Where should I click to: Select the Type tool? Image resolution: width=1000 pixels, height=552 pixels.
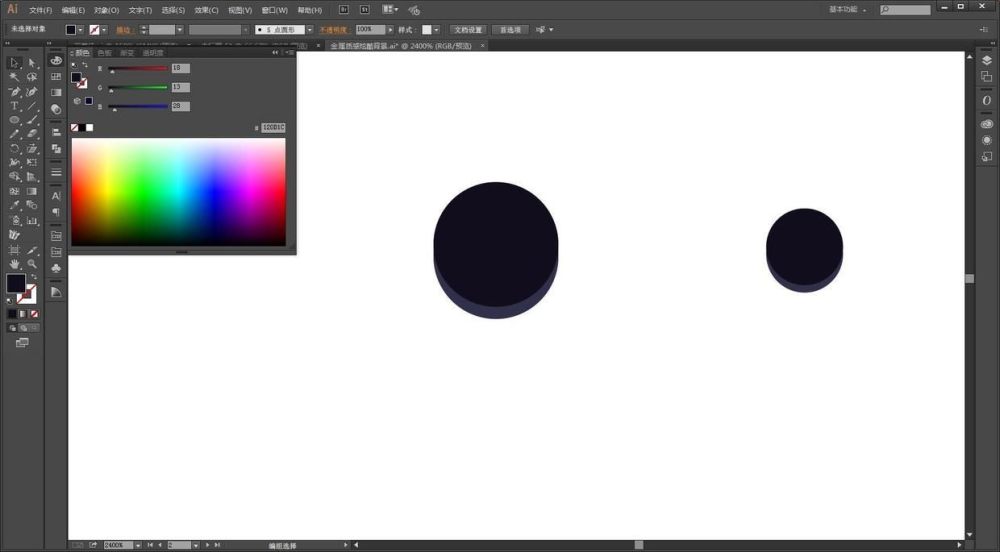coord(15,106)
